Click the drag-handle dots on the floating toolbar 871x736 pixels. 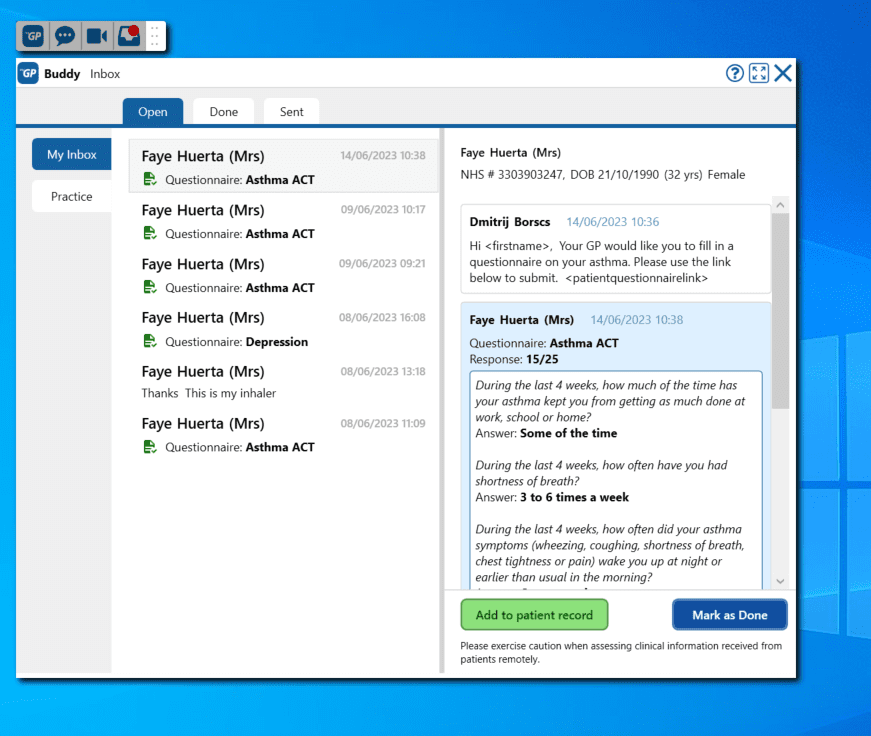[x=155, y=35]
